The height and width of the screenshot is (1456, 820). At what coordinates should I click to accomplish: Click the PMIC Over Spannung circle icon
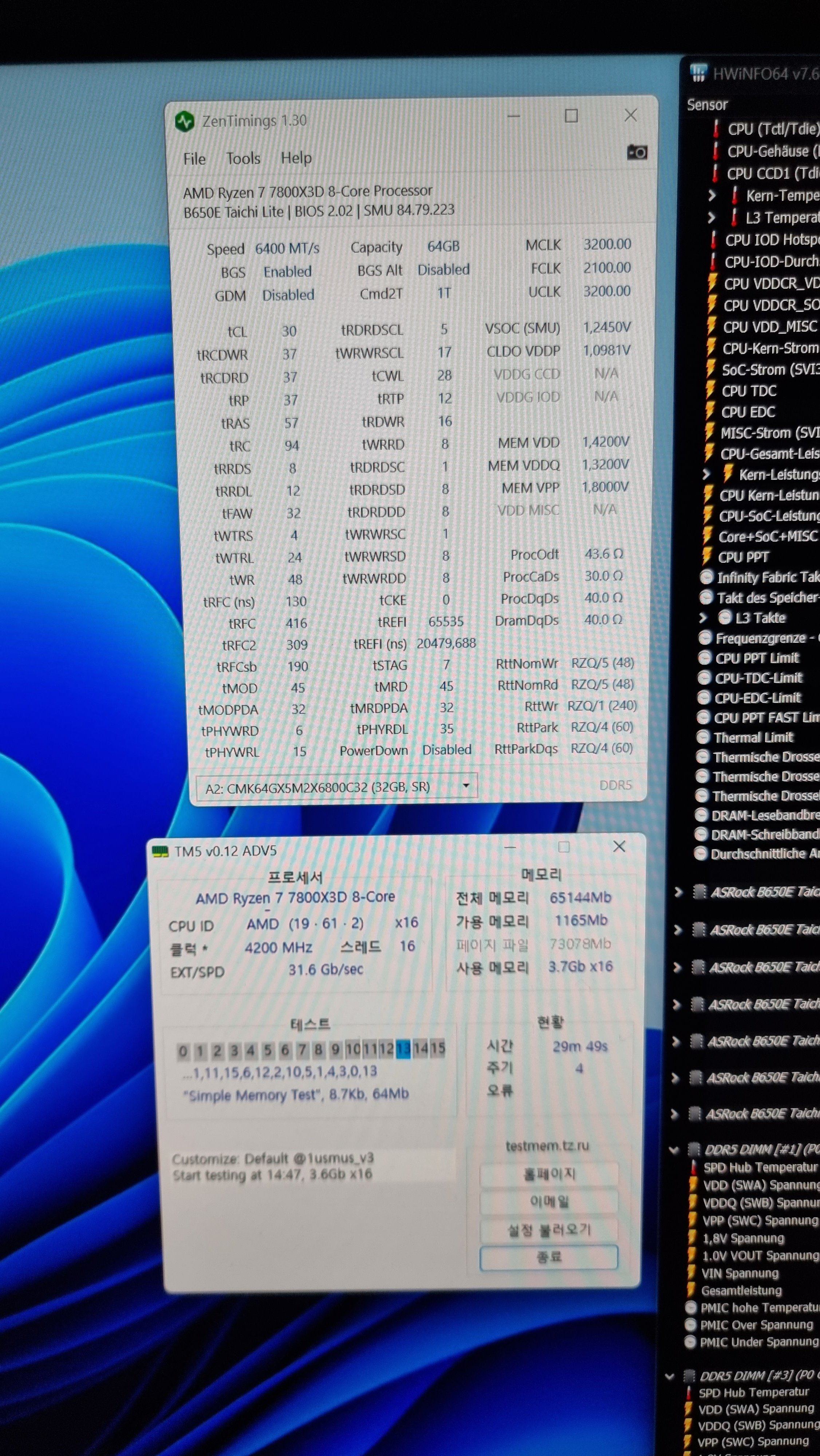pos(690,1324)
